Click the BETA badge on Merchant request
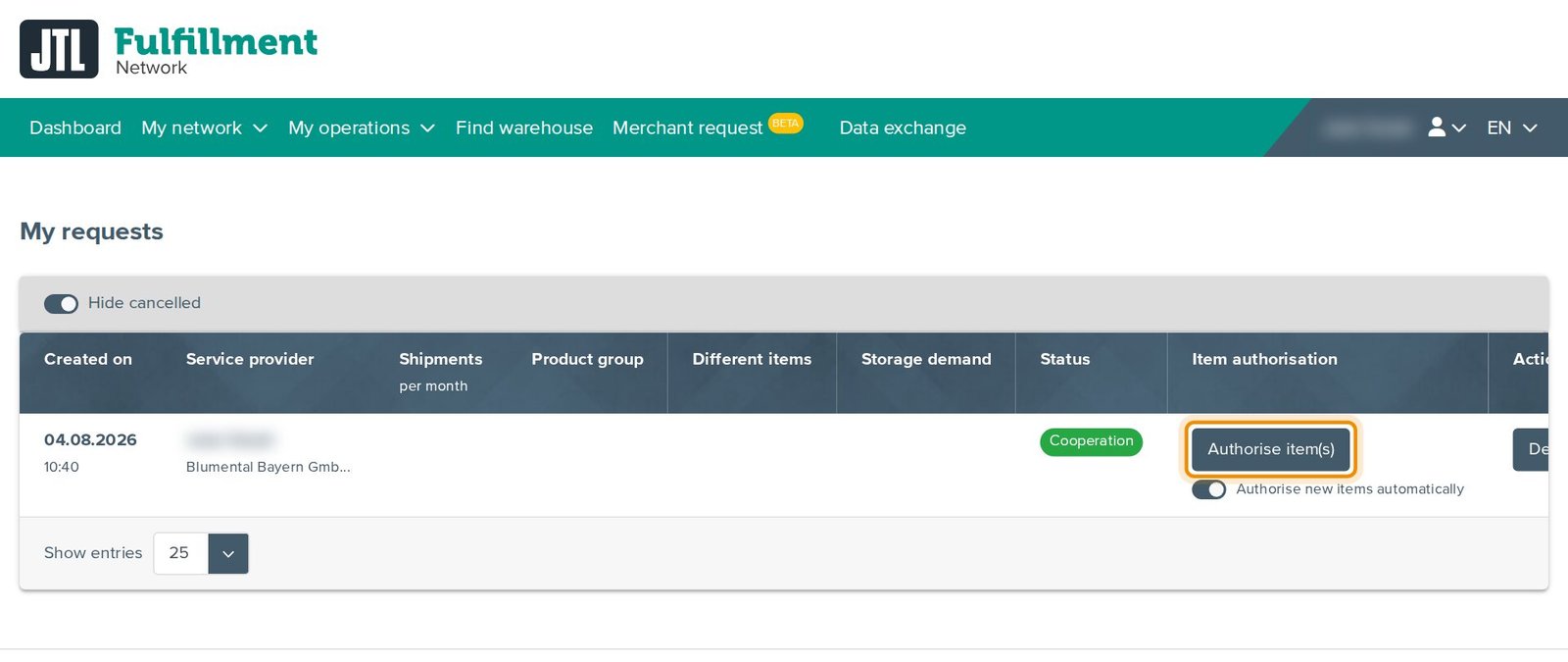 (785, 124)
